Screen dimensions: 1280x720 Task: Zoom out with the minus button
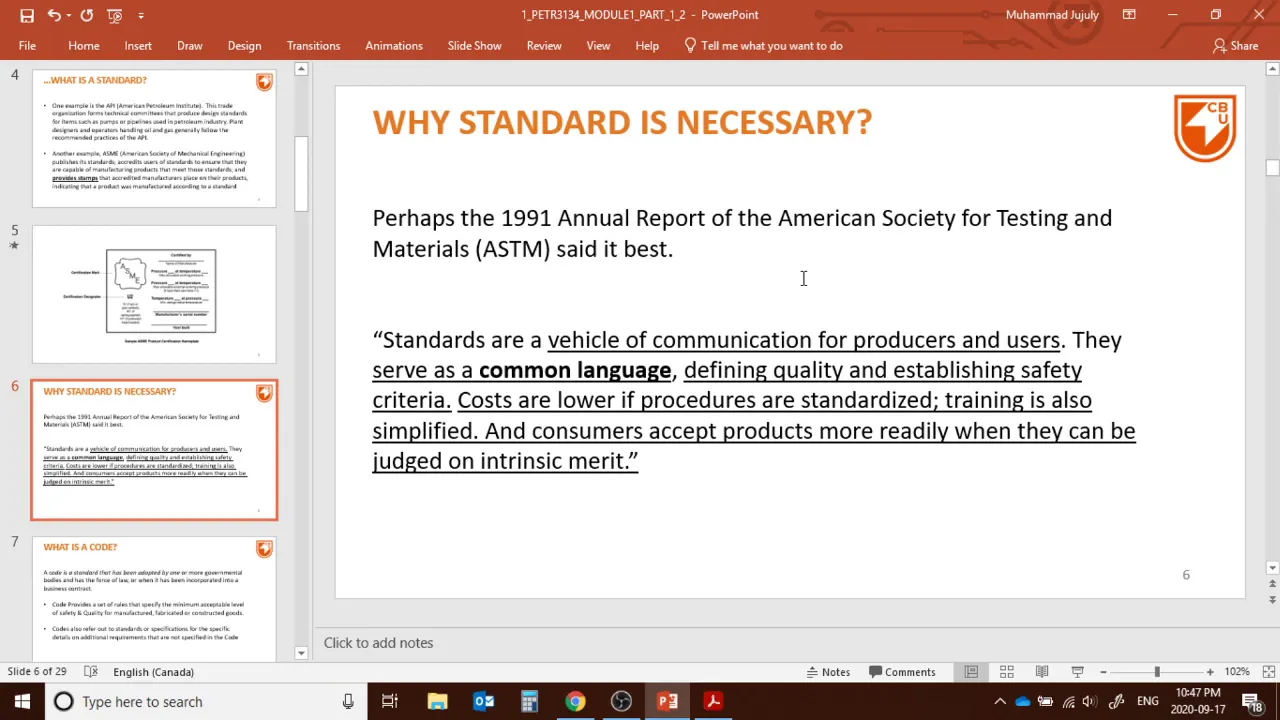[1103, 672]
